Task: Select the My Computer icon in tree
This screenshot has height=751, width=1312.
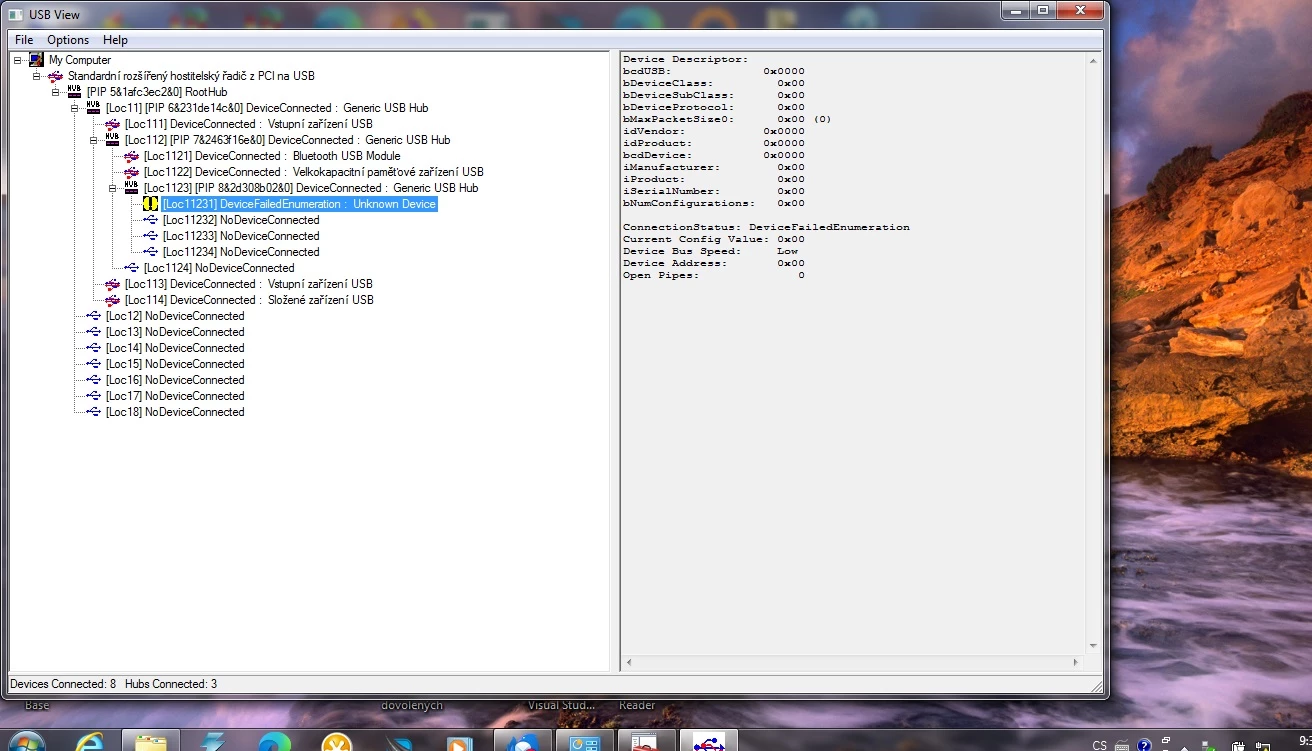Action: coord(36,60)
